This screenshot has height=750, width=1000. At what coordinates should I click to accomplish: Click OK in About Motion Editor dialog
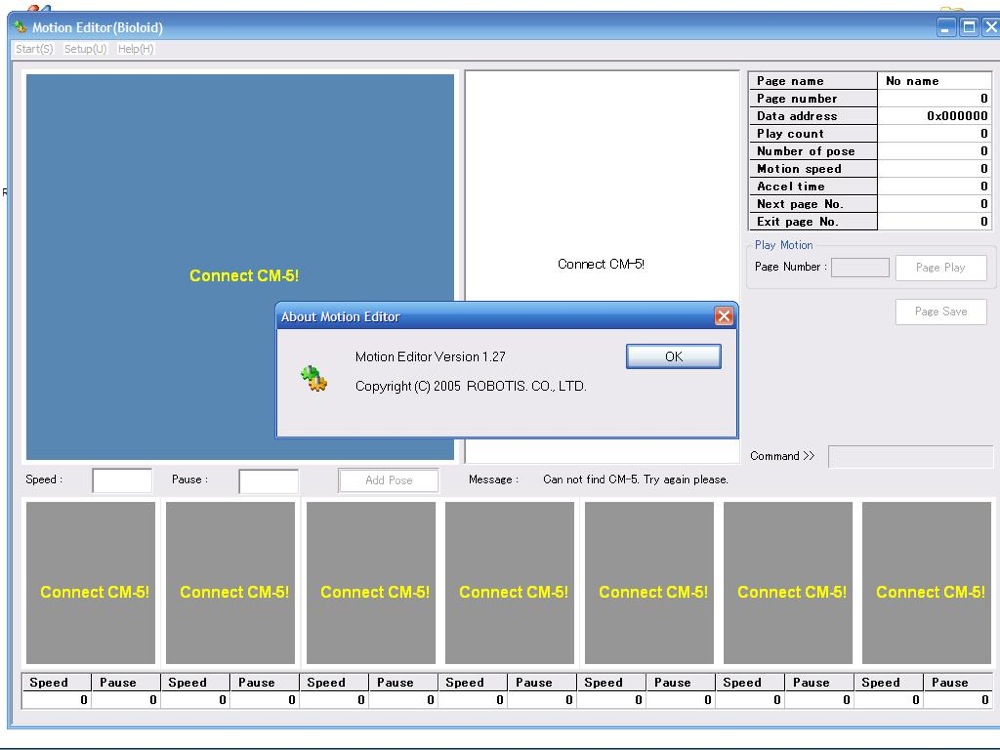pos(673,357)
